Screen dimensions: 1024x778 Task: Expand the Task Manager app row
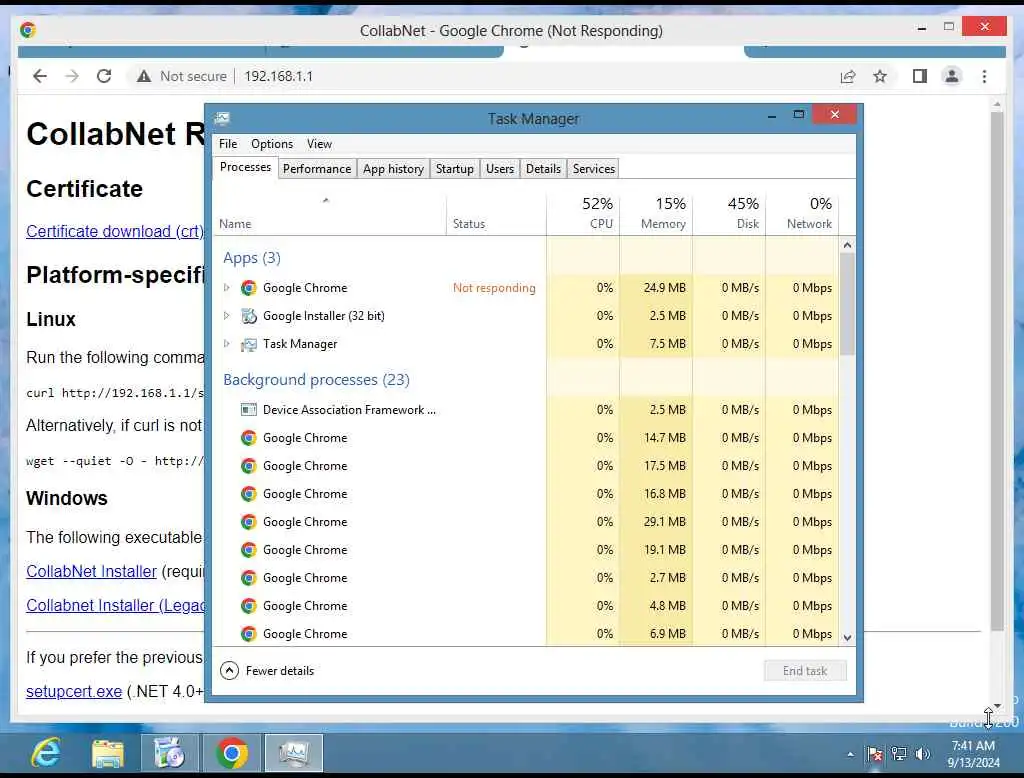coord(227,344)
